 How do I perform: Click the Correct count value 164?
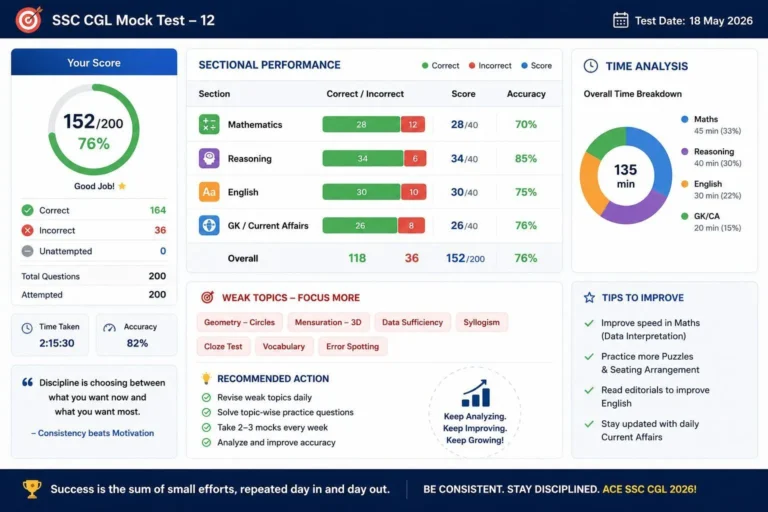[158, 210]
